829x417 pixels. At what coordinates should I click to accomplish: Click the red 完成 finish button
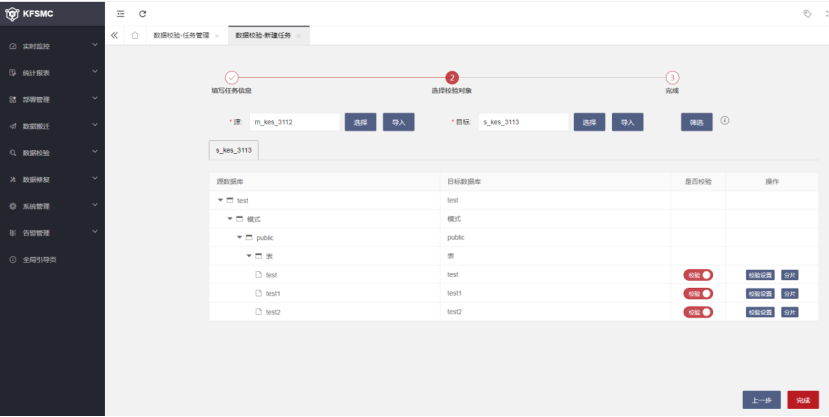(x=803, y=400)
